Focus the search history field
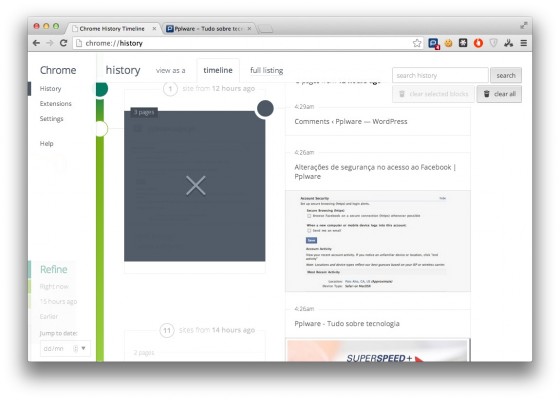The image size is (560, 400). [x=440, y=75]
